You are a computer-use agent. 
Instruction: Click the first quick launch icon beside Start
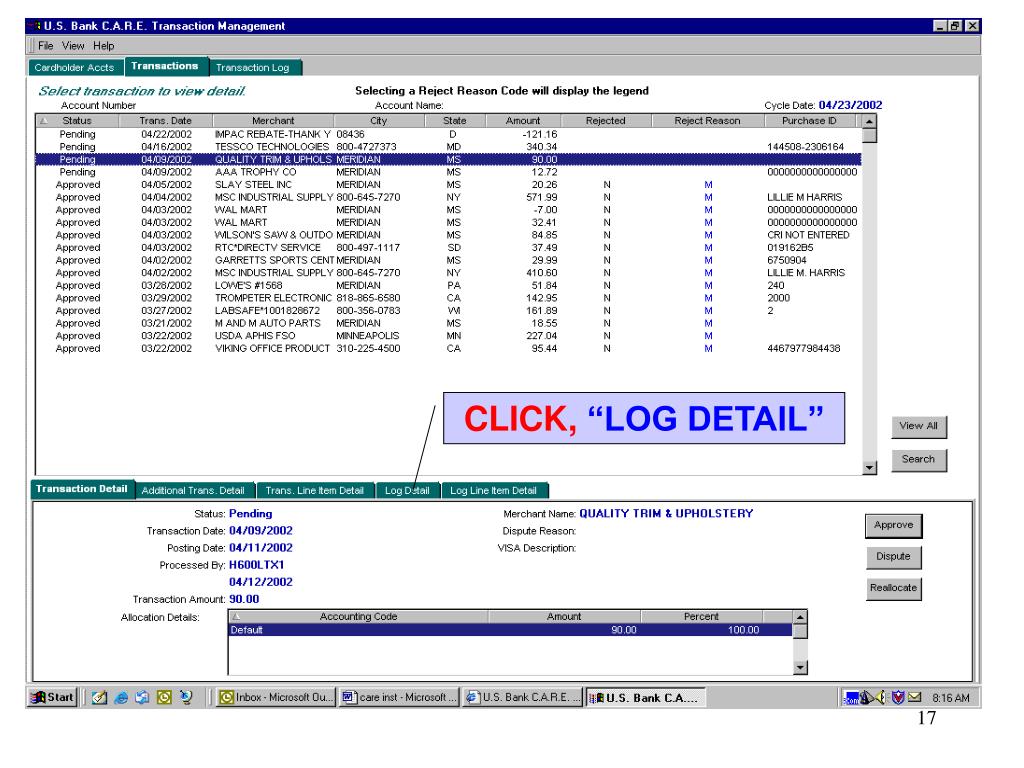coord(99,697)
